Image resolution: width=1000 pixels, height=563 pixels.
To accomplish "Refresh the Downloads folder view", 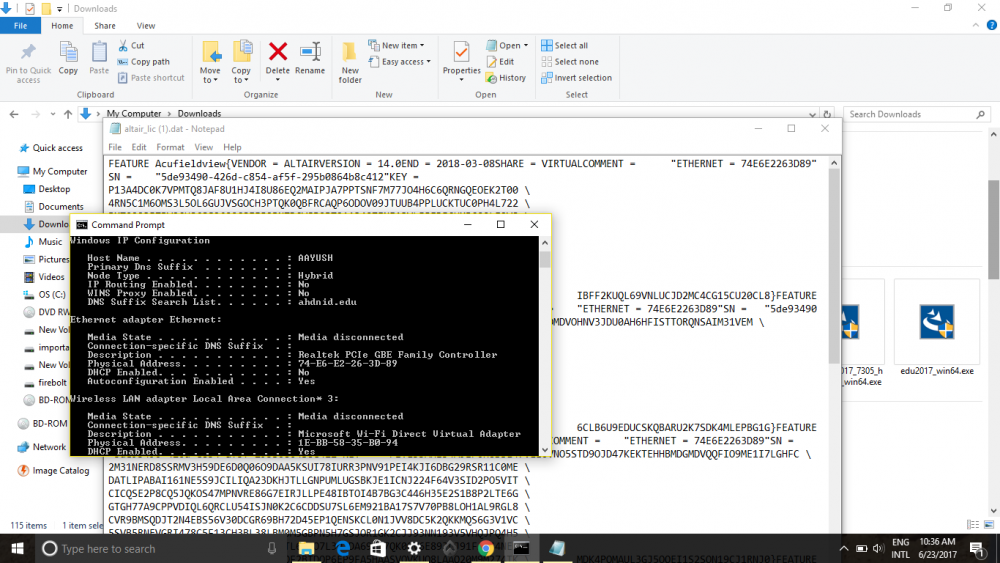I will tap(827, 114).
